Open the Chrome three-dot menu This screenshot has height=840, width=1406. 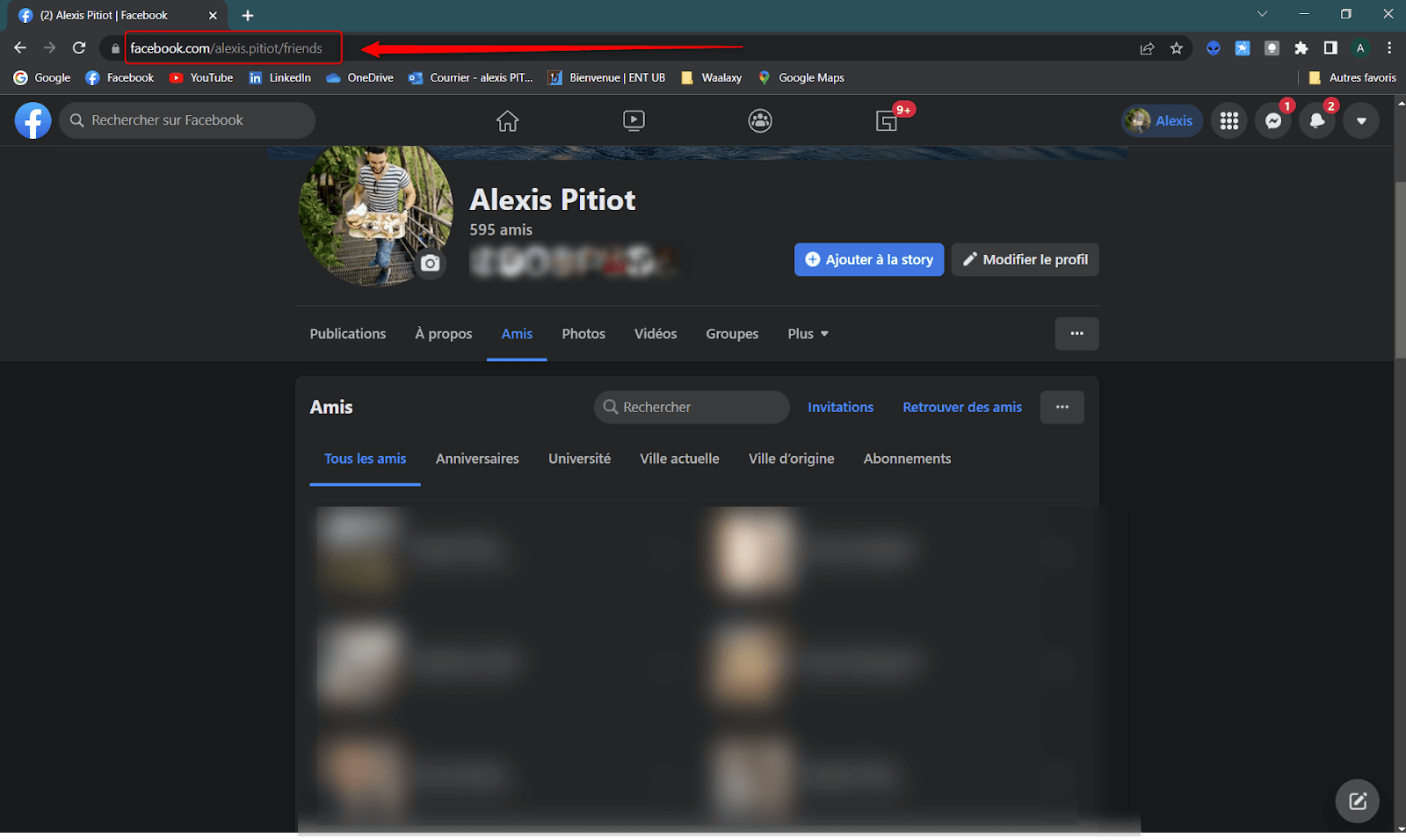point(1389,48)
